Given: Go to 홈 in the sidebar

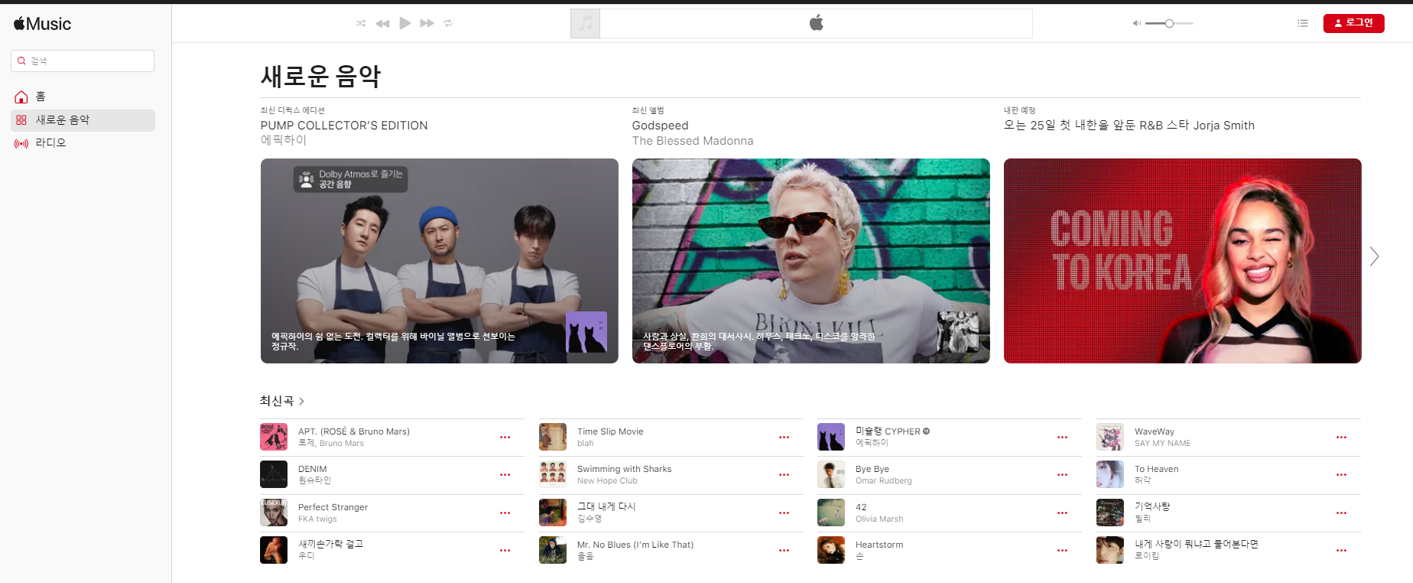Looking at the screenshot, I should click(83, 97).
